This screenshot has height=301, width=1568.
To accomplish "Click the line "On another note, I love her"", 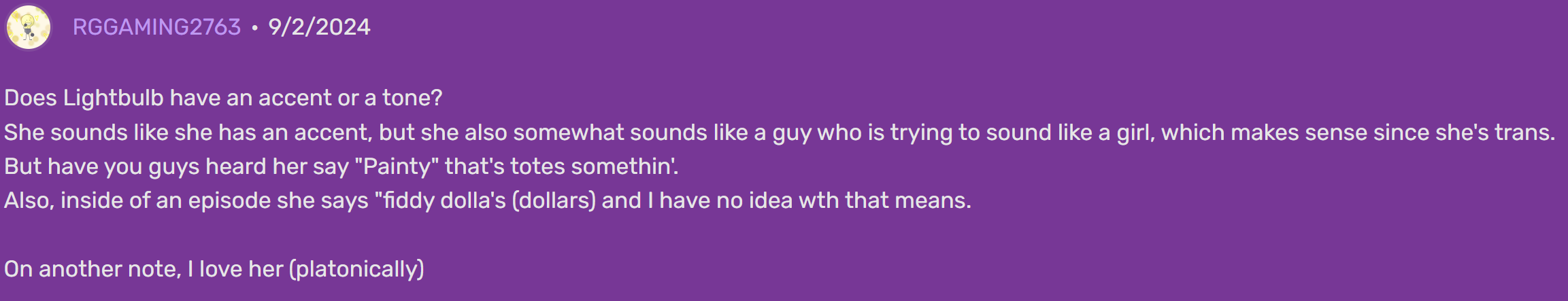I will pyautogui.click(x=143, y=270).
